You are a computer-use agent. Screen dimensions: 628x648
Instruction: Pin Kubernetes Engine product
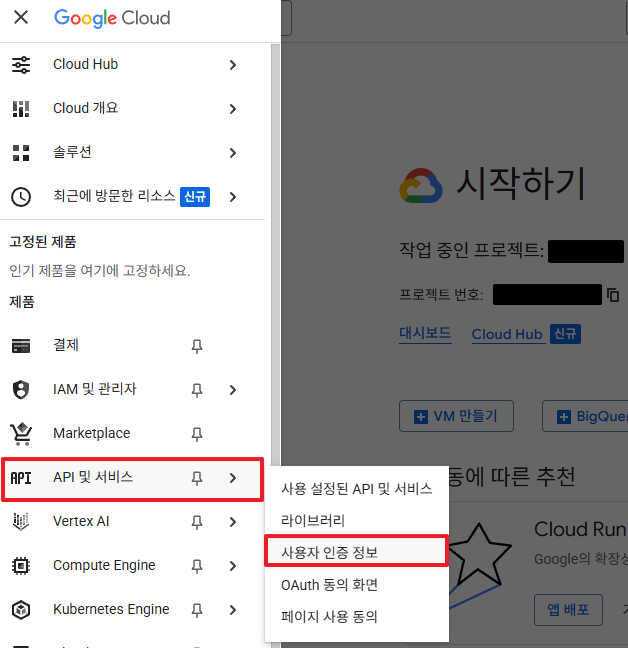(197, 610)
